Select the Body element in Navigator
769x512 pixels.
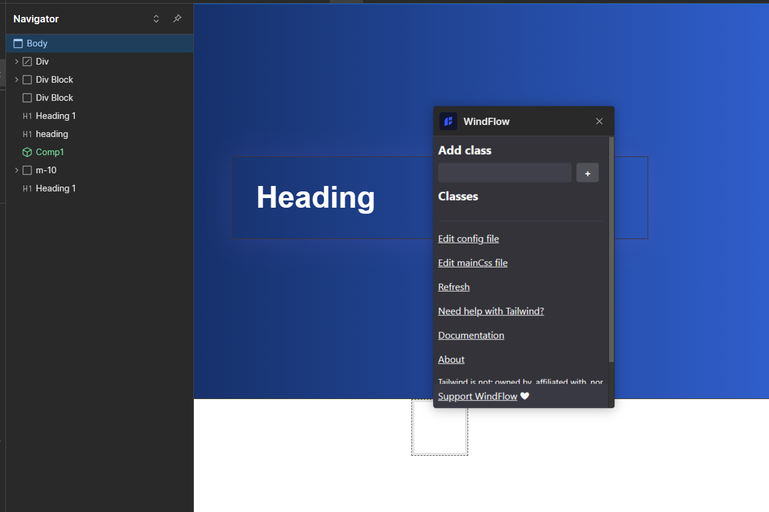tap(100, 43)
